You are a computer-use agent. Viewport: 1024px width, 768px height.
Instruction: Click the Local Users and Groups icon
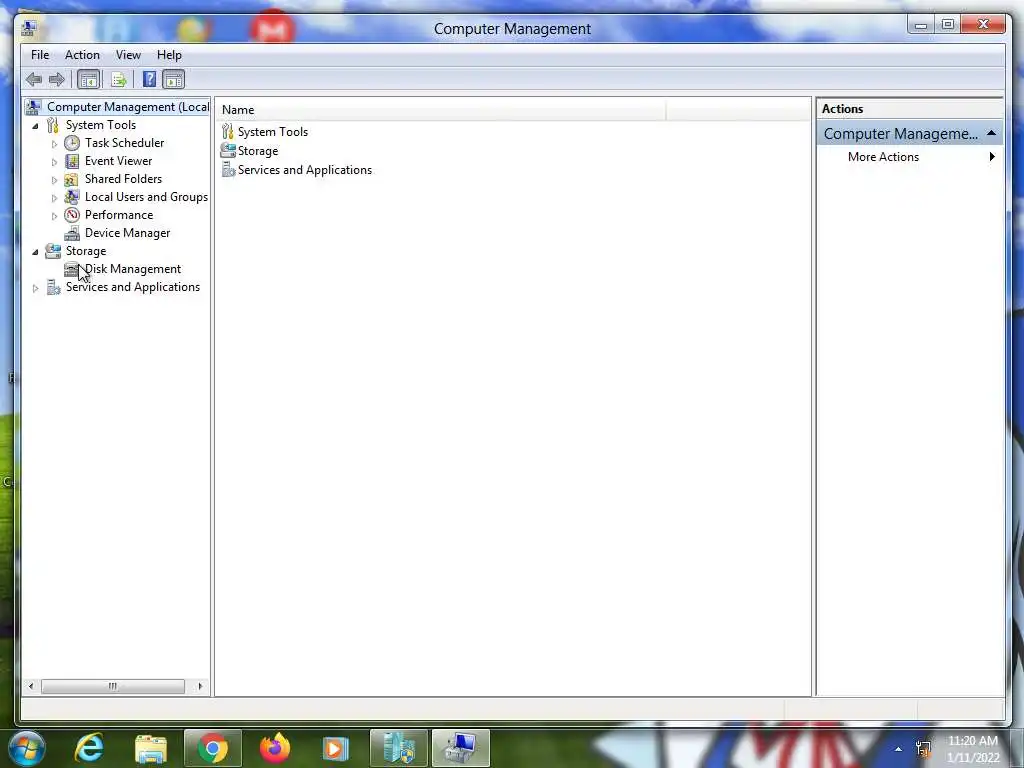[x=72, y=197]
